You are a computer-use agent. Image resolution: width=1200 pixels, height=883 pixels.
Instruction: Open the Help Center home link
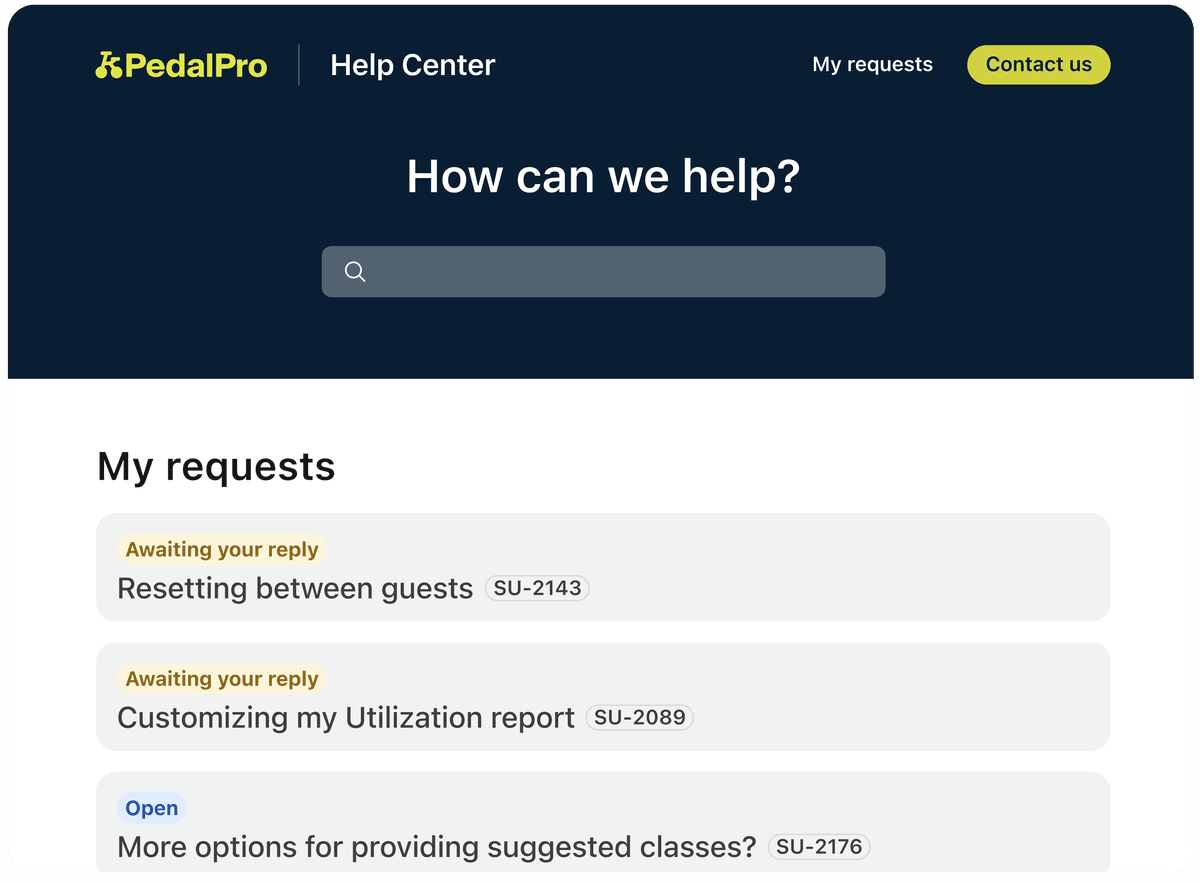(x=412, y=66)
